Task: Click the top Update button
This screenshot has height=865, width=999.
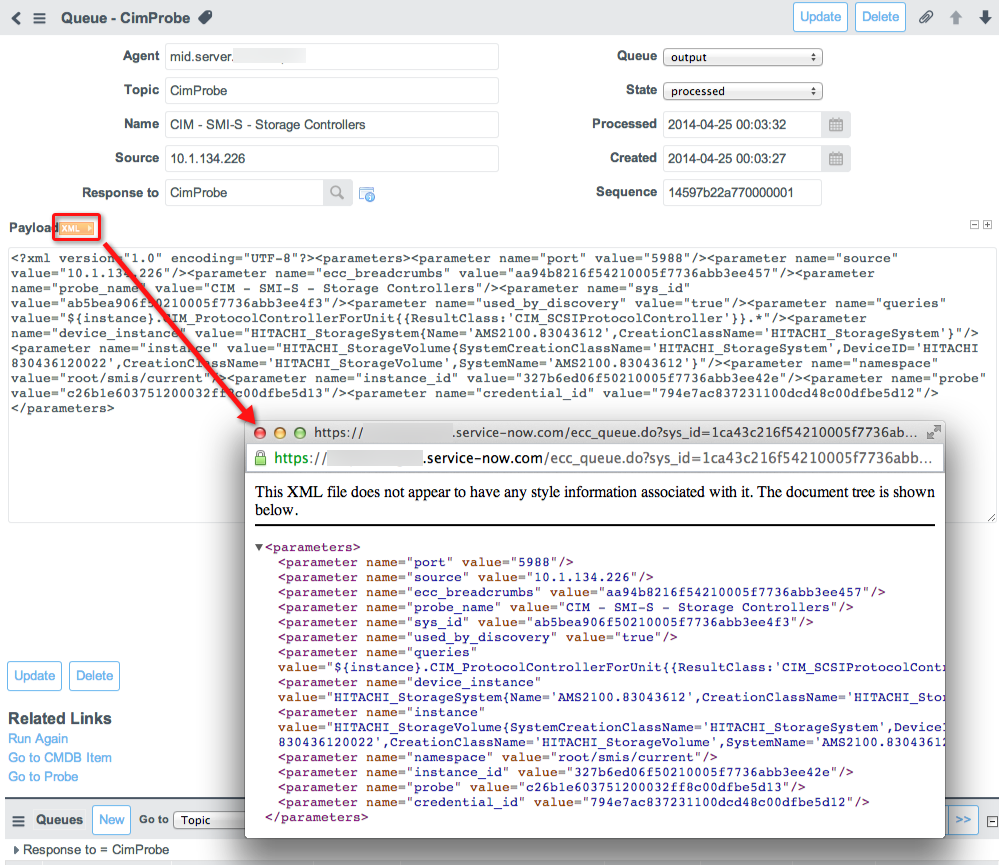Action: [x=820, y=17]
